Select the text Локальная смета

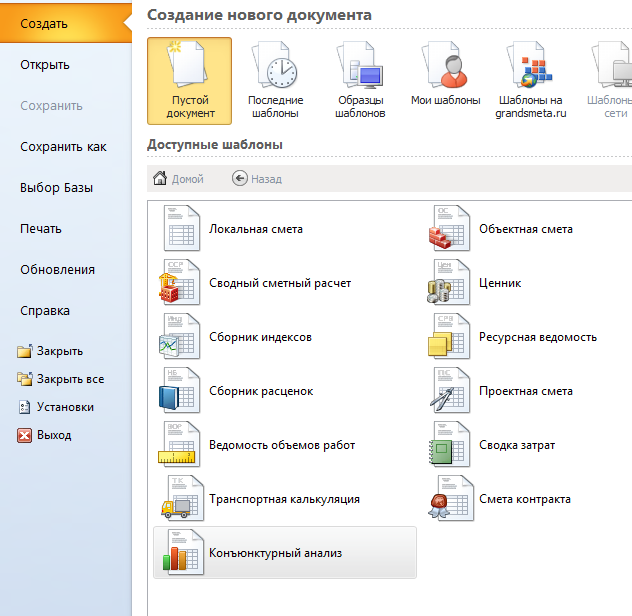click(x=256, y=229)
